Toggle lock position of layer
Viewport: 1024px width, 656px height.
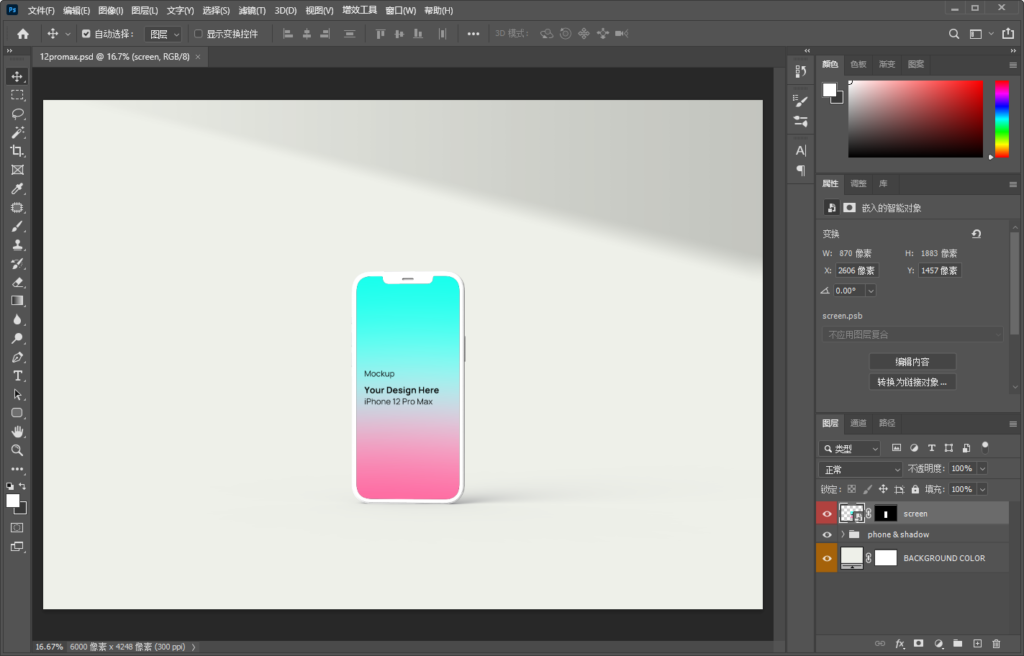[x=883, y=489]
